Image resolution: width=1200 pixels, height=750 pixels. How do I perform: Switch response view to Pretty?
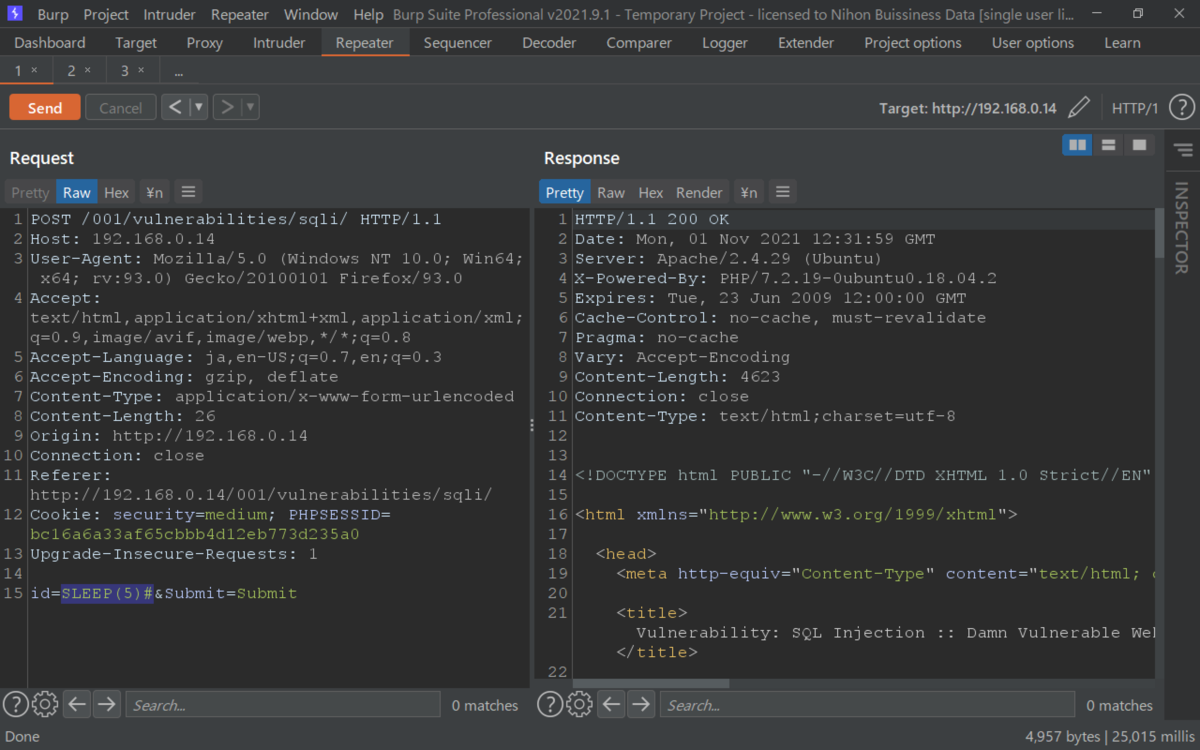coord(565,192)
